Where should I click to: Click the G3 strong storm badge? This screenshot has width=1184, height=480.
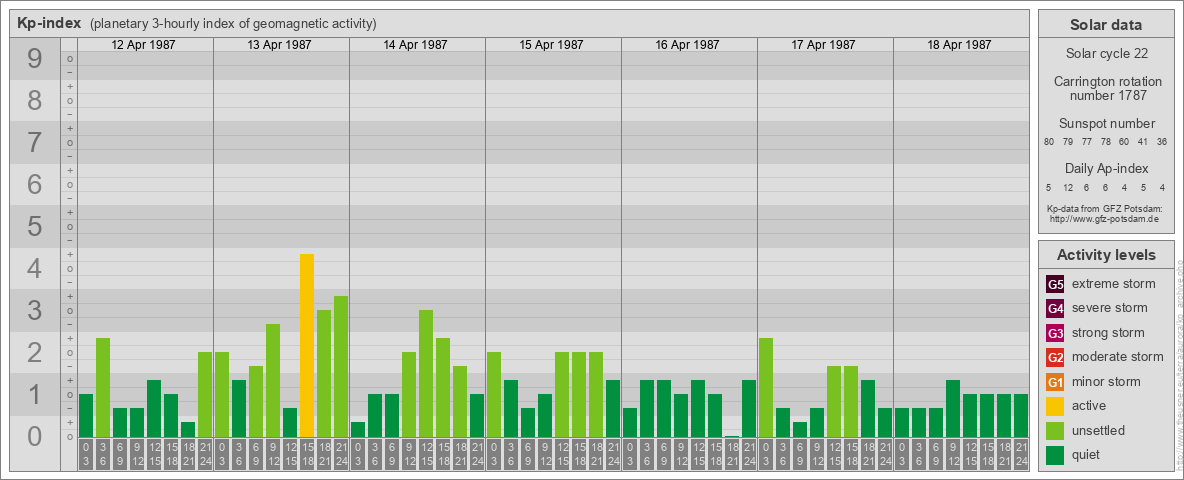point(1056,333)
